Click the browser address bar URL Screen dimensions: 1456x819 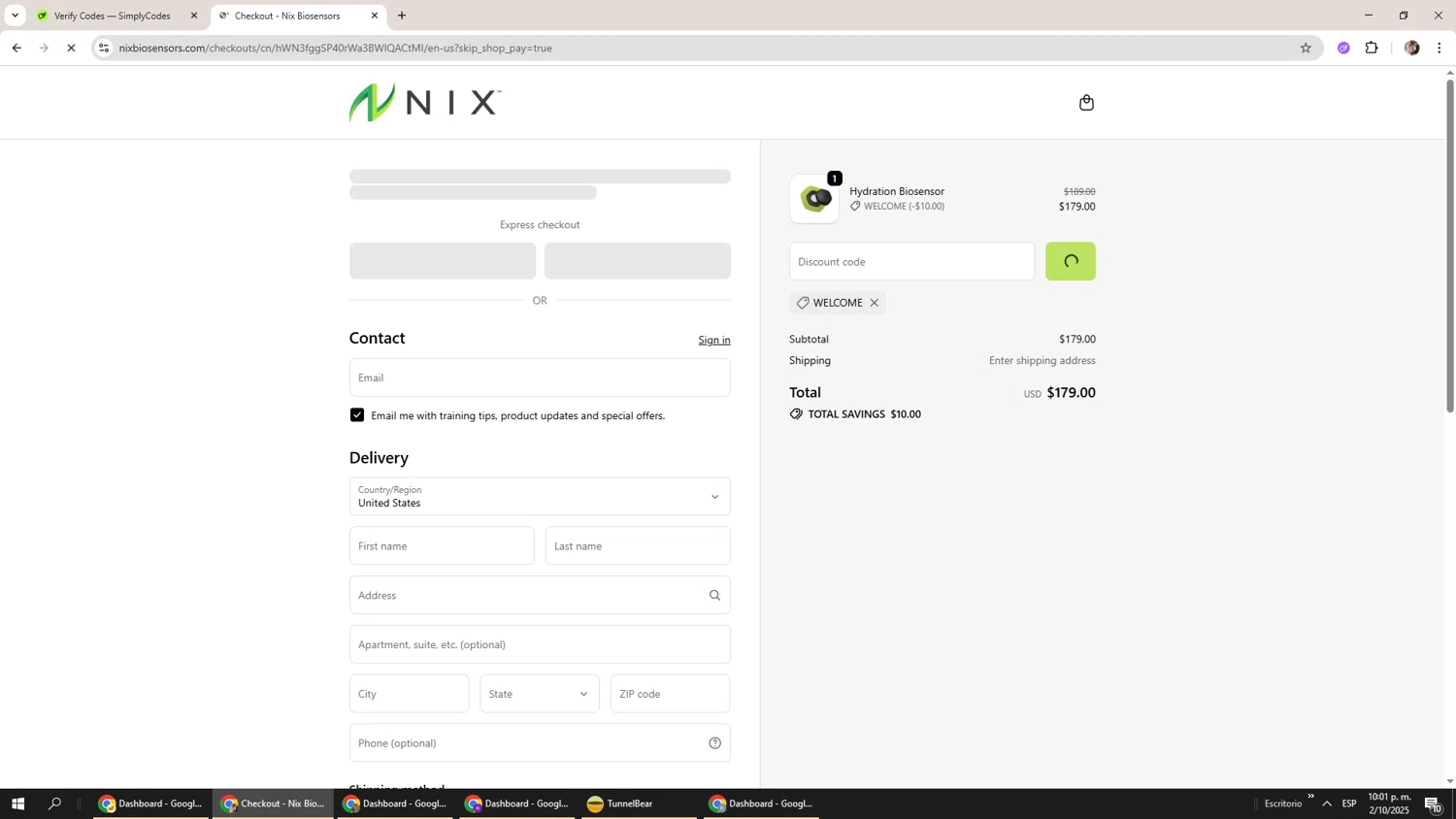tap(336, 48)
